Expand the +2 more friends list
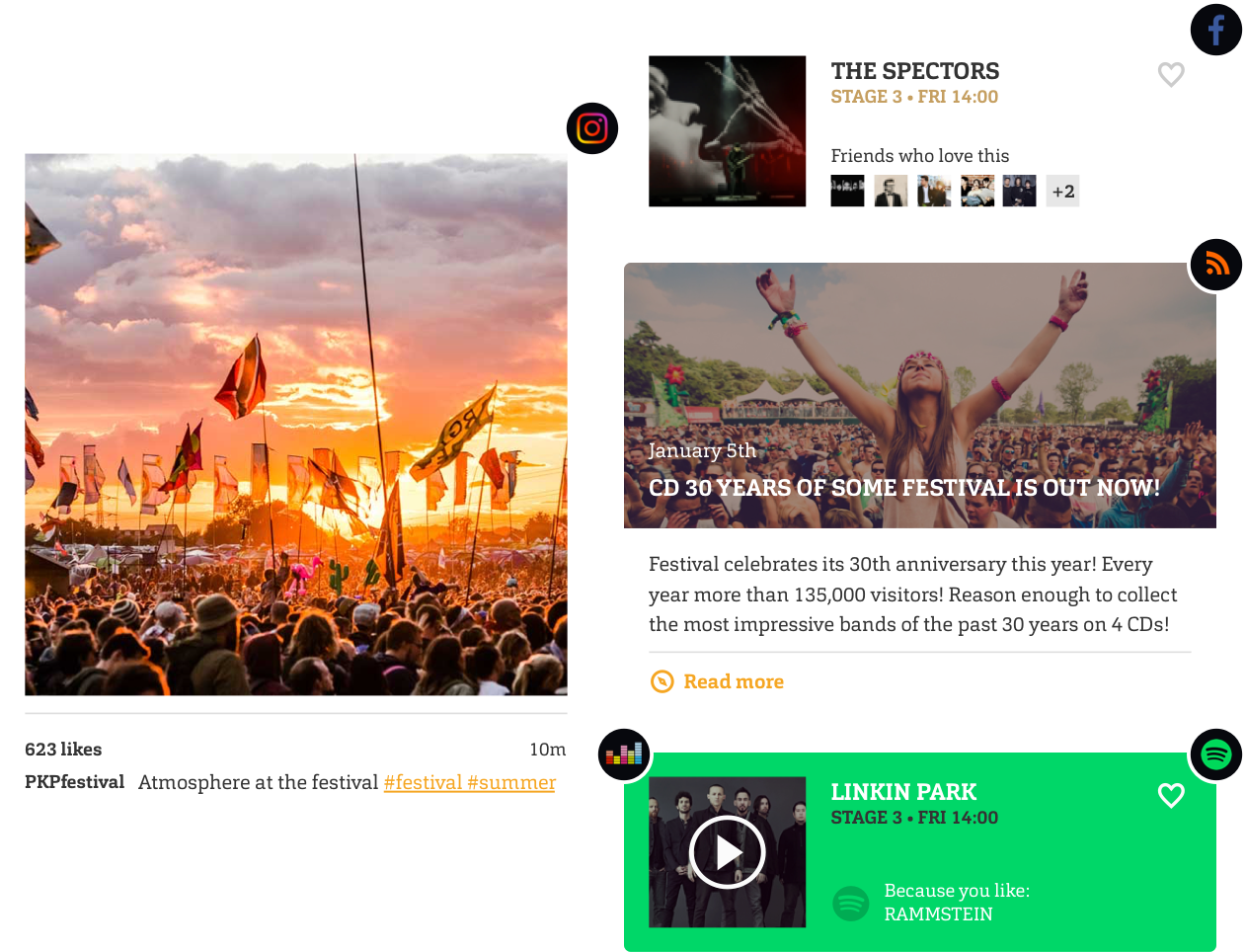The image size is (1246, 952). [1063, 192]
